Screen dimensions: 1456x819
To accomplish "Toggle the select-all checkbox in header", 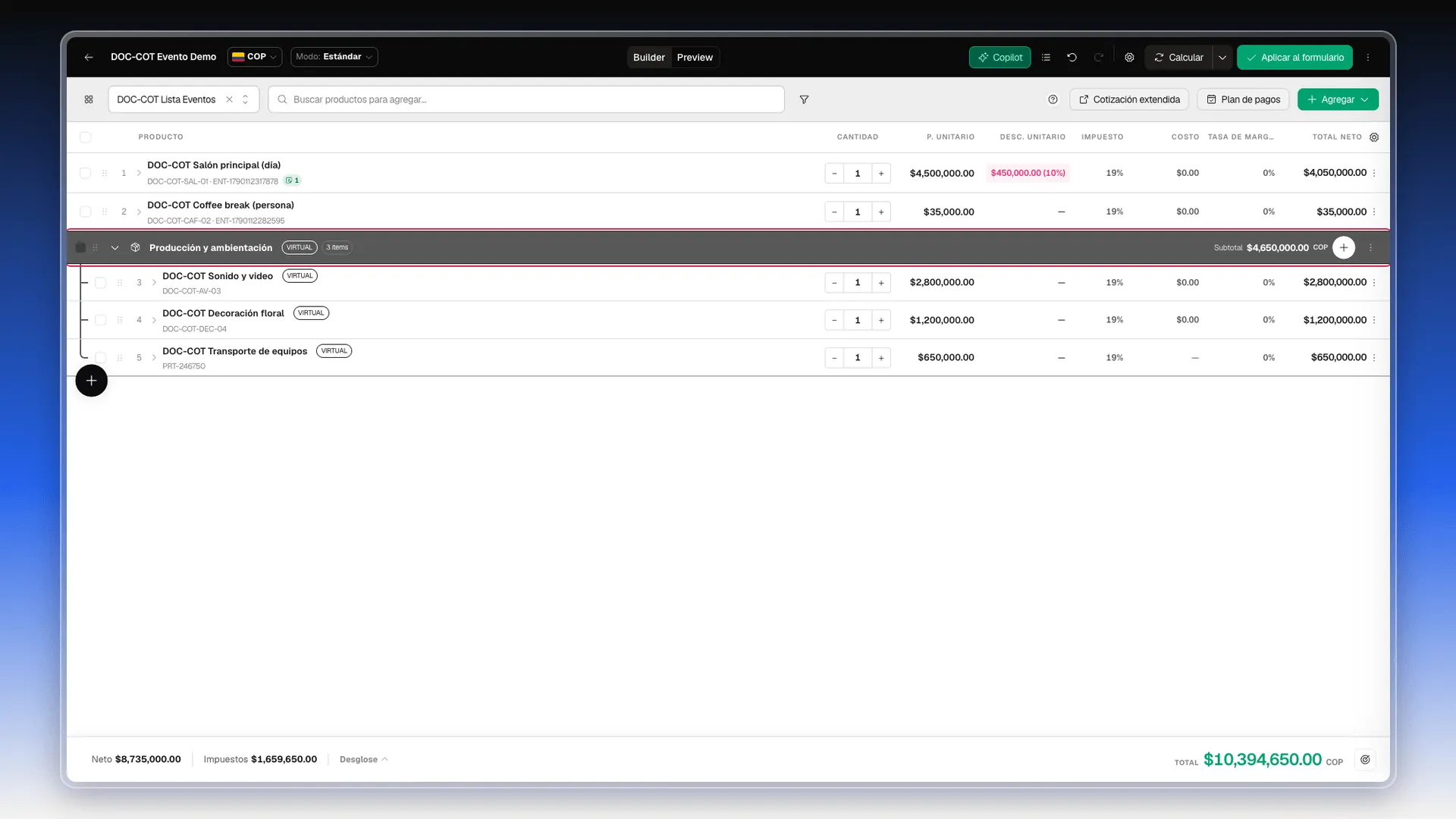I will tap(85, 137).
